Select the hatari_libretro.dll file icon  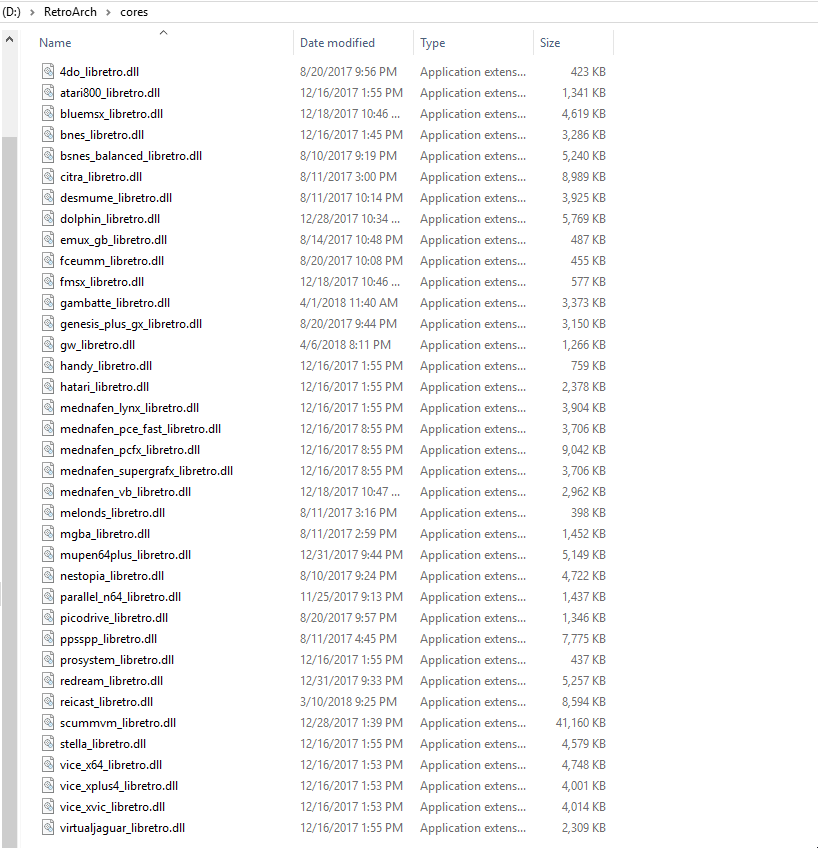[48, 387]
